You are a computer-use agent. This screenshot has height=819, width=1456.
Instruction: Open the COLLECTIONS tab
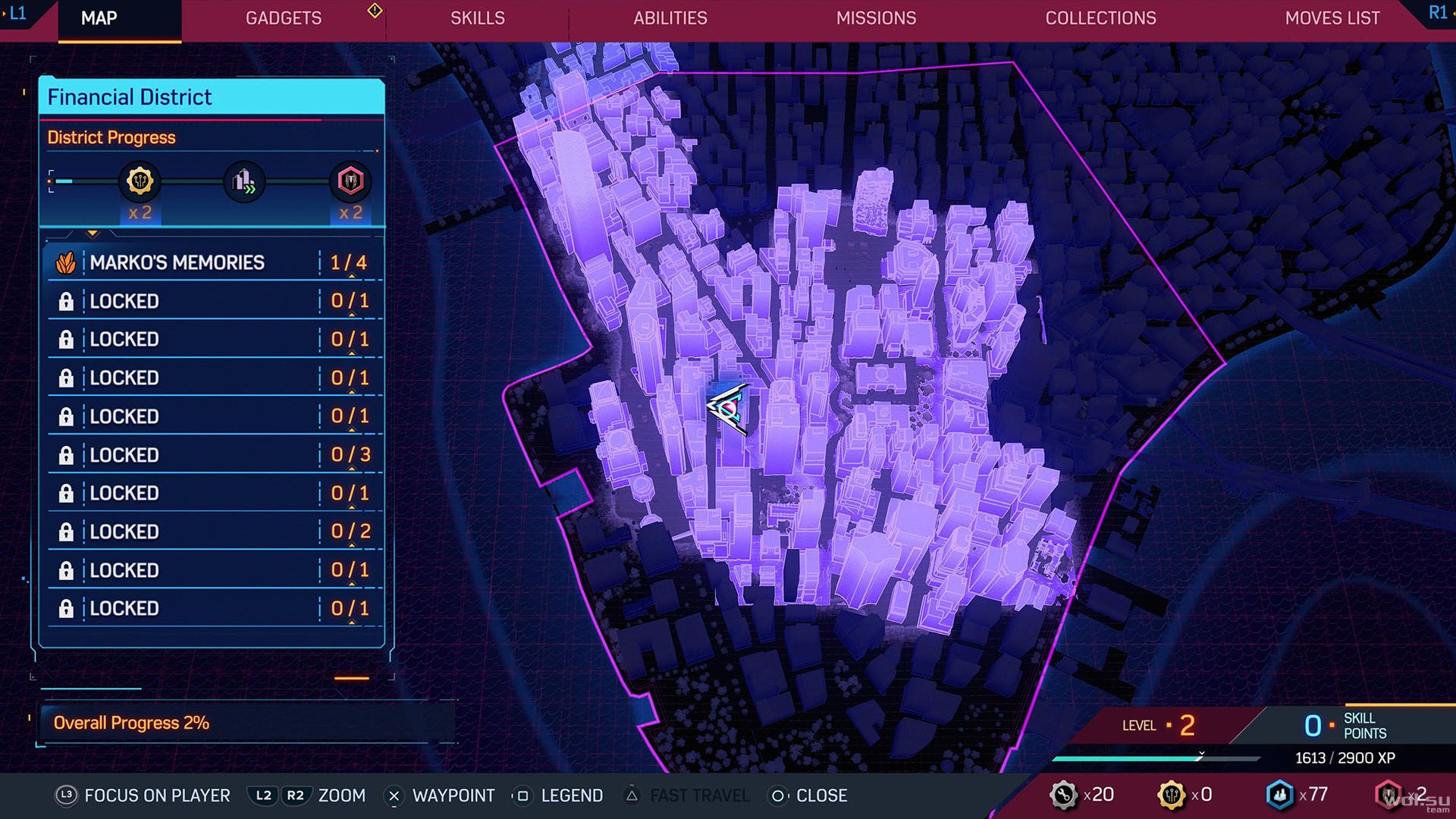1100,18
